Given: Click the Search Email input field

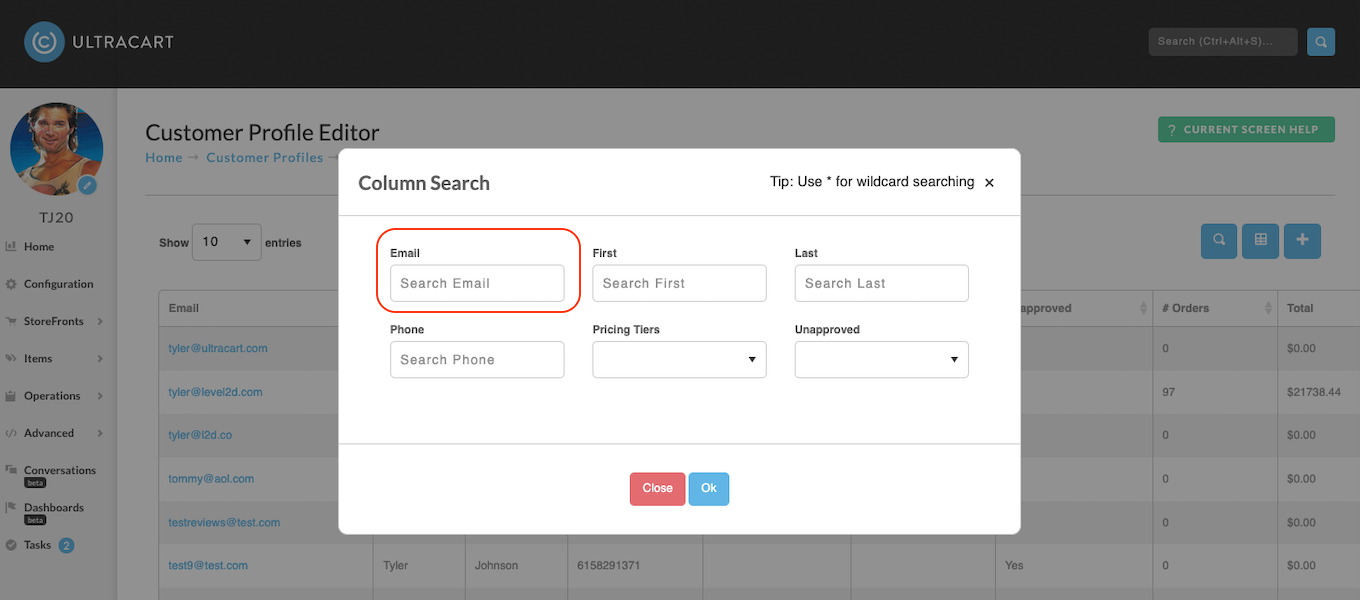Looking at the screenshot, I should point(477,283).
